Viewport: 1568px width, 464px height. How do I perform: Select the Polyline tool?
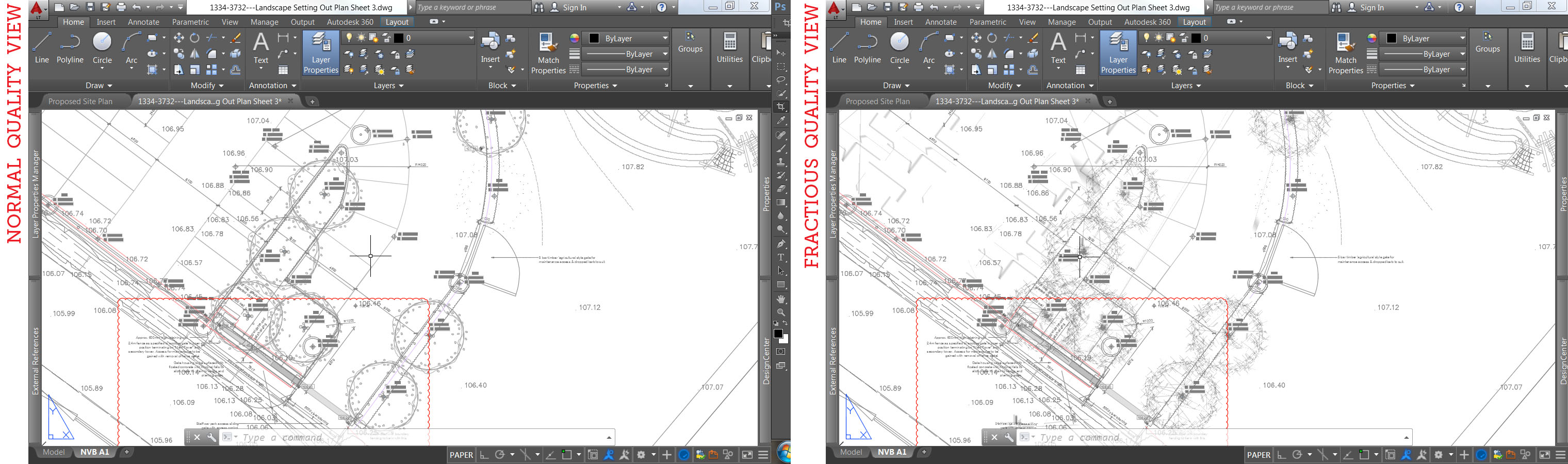70,48
